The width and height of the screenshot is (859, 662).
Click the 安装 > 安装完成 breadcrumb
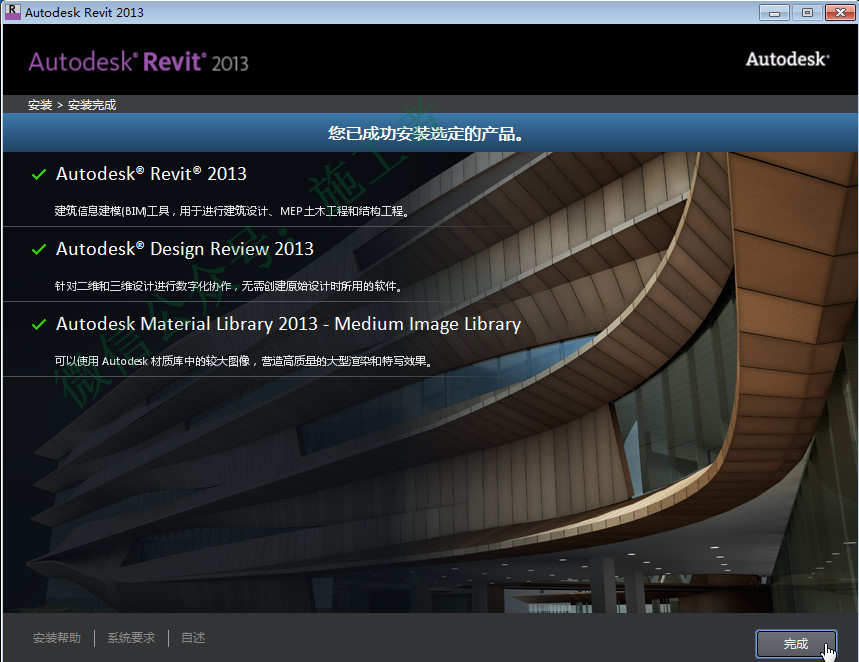coord(72,105)
